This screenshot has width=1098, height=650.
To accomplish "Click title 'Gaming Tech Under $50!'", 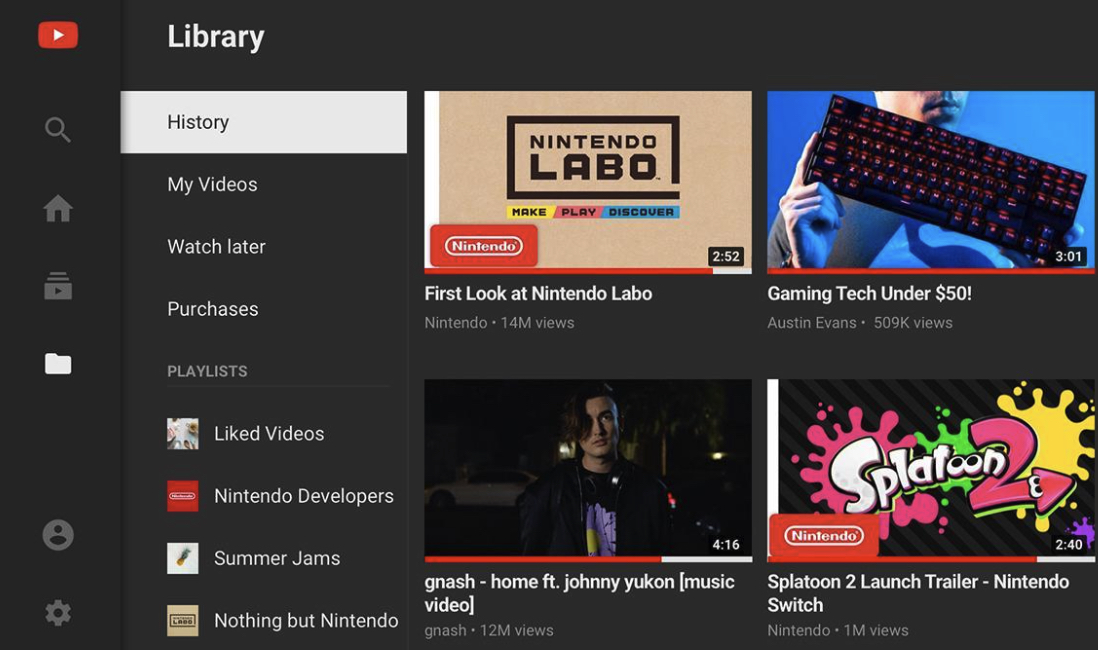I will click(x=869, y=293).
